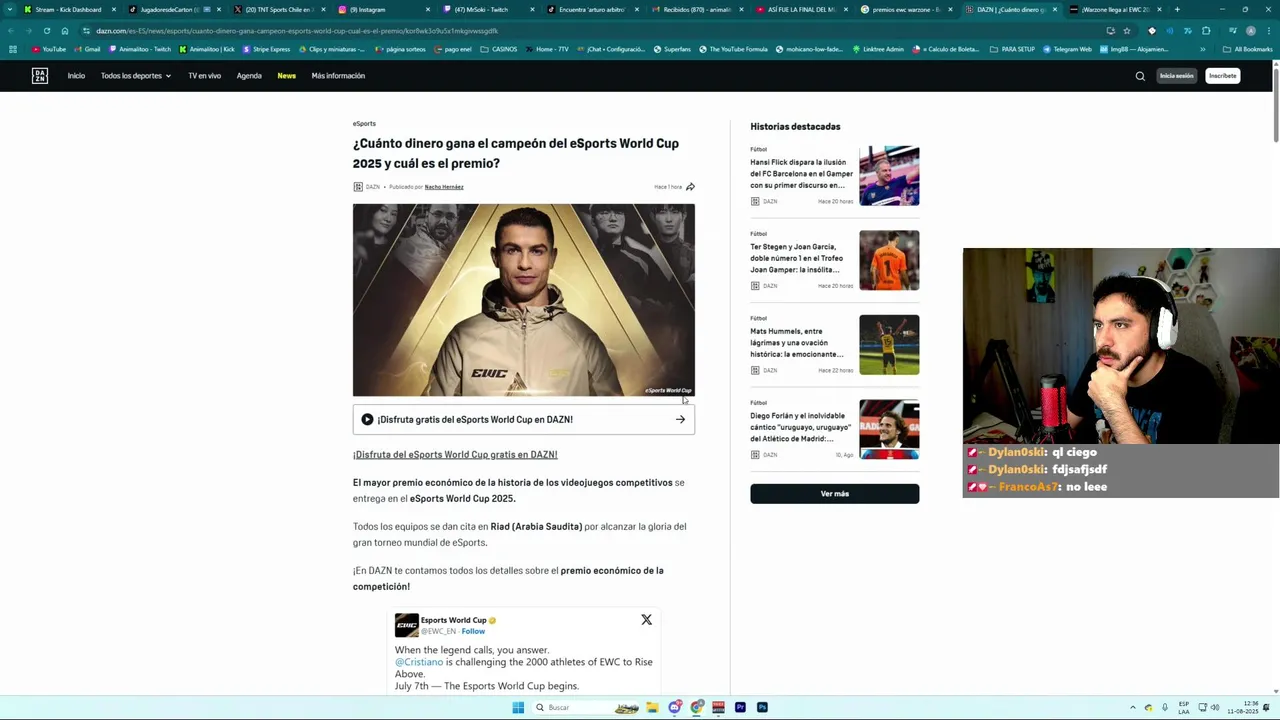1280x720 pixels.
Task: Show hidden system tray icons chevron
Action: [1132, 707]
